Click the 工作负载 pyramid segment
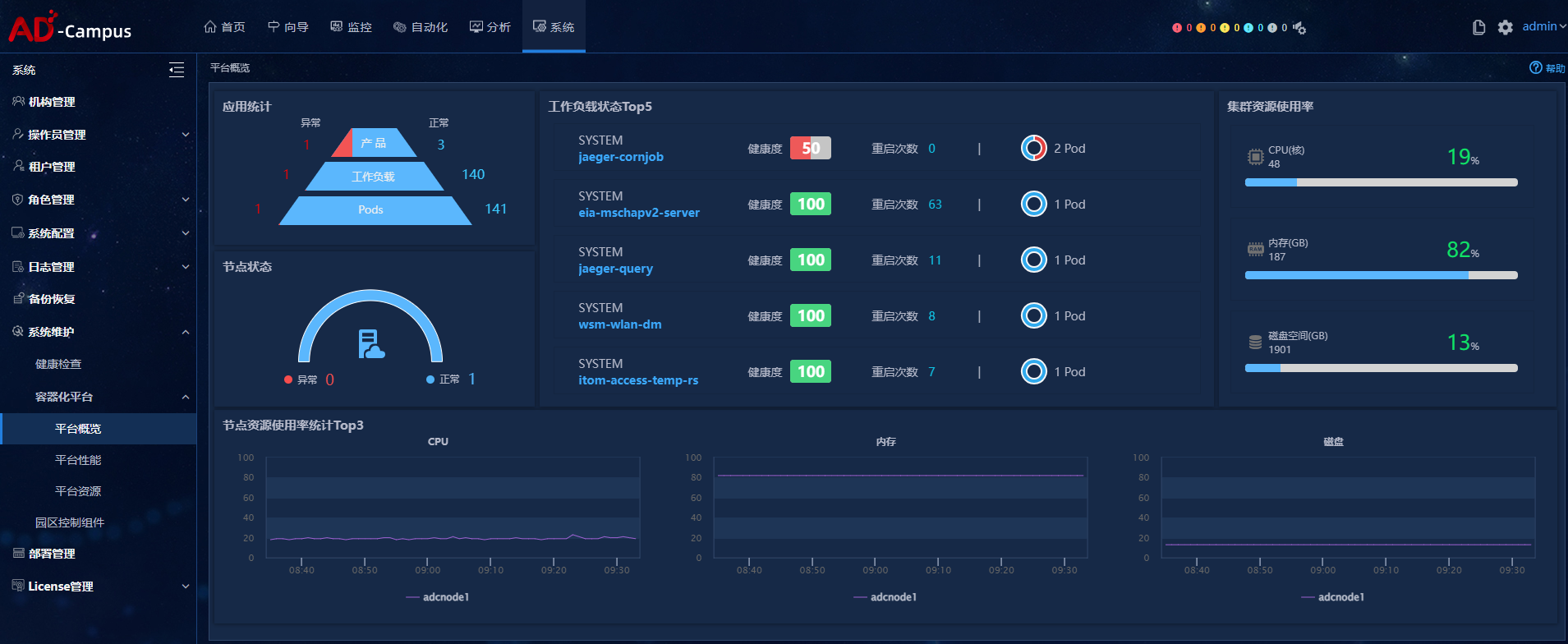 pos(374,177)
